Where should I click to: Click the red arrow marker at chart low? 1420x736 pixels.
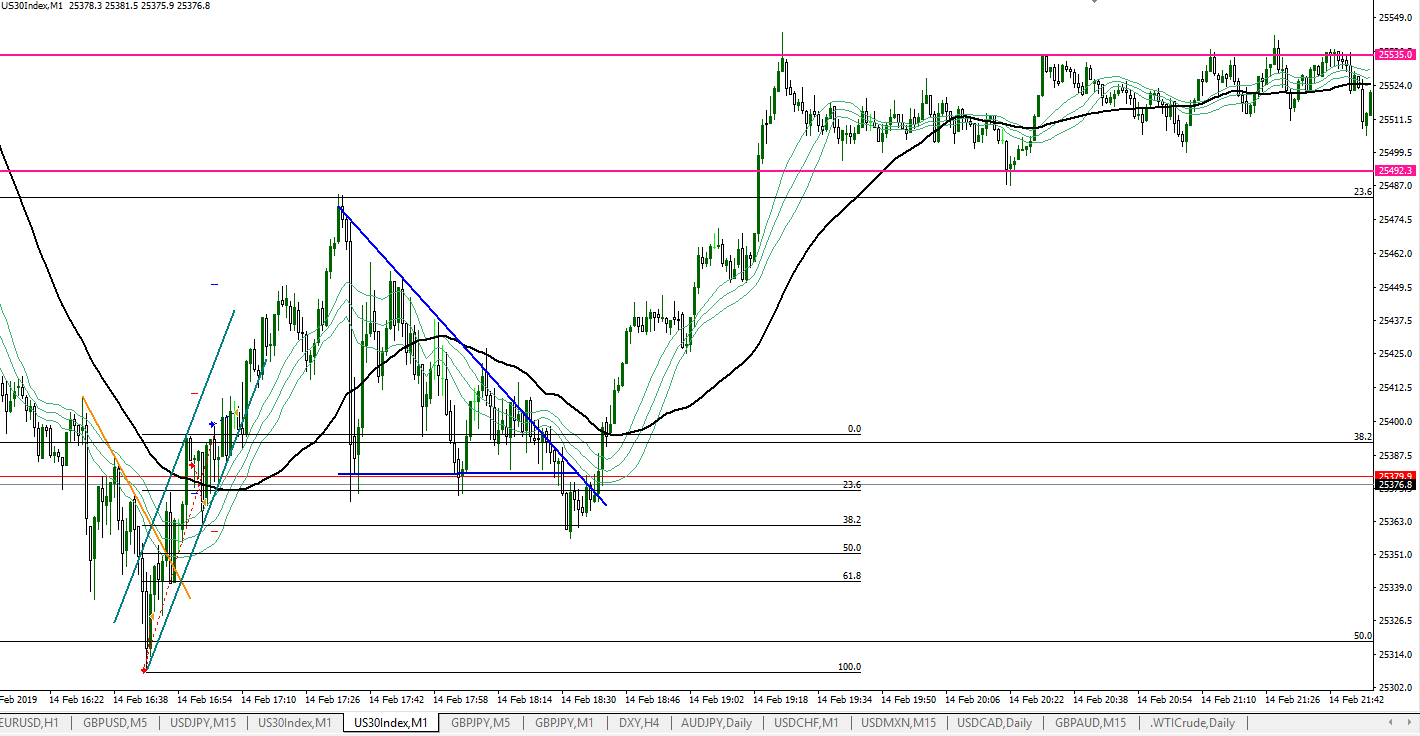pyautogui.click(x=145, y=669)
